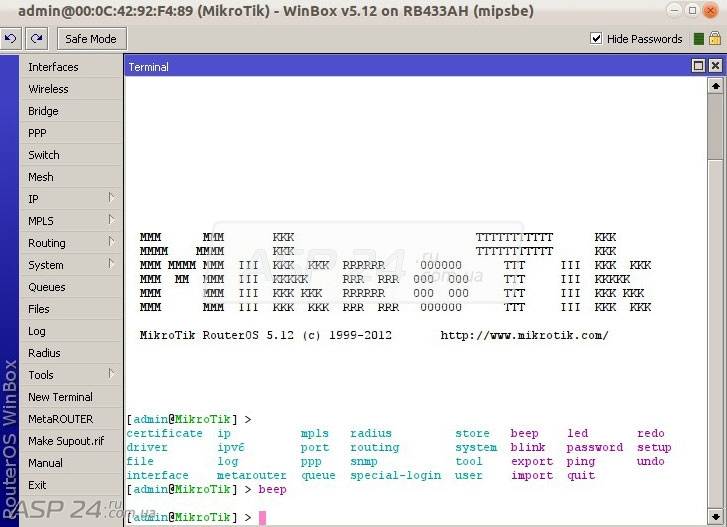Click the 'undo' command text
Image resolution: width=727 pixels, height=527 pixels.
pyautogui.click(x=650, y=461)
